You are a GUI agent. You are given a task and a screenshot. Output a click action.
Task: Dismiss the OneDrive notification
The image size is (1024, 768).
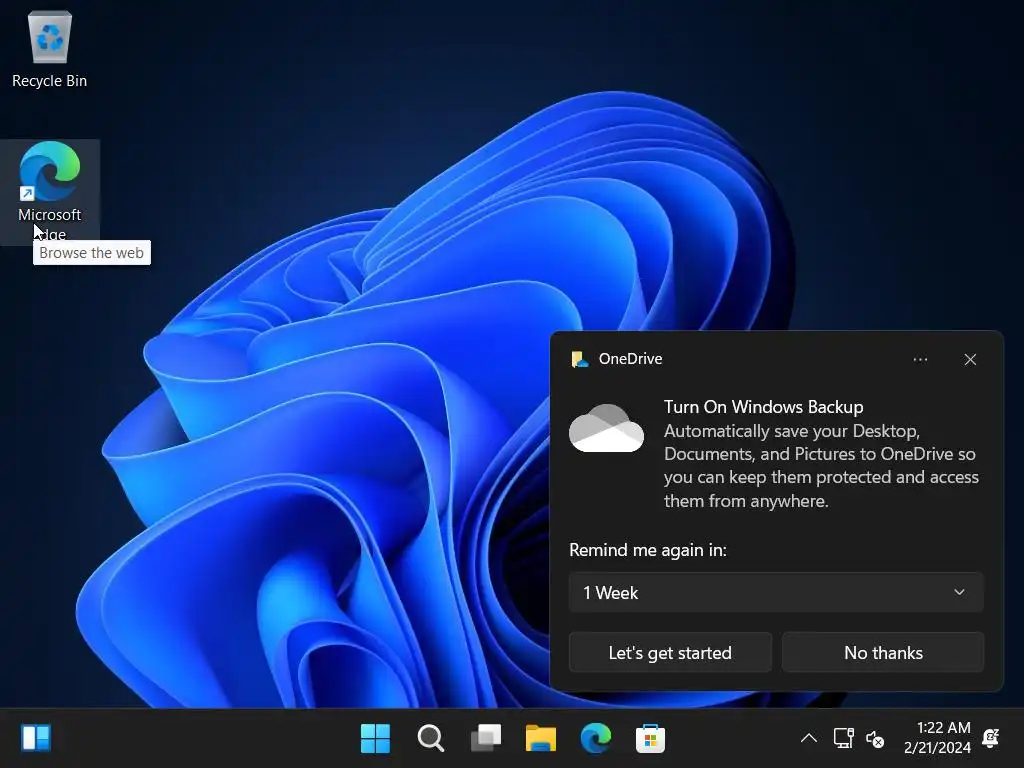point(970,359)
